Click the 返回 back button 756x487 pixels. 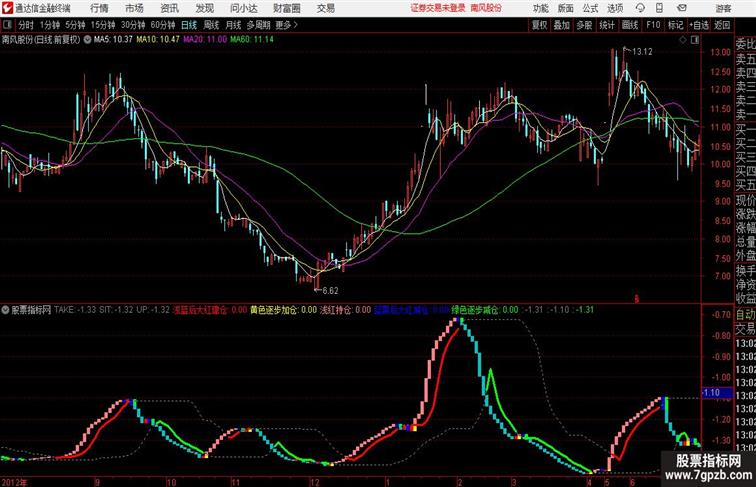tap(722, 25)
